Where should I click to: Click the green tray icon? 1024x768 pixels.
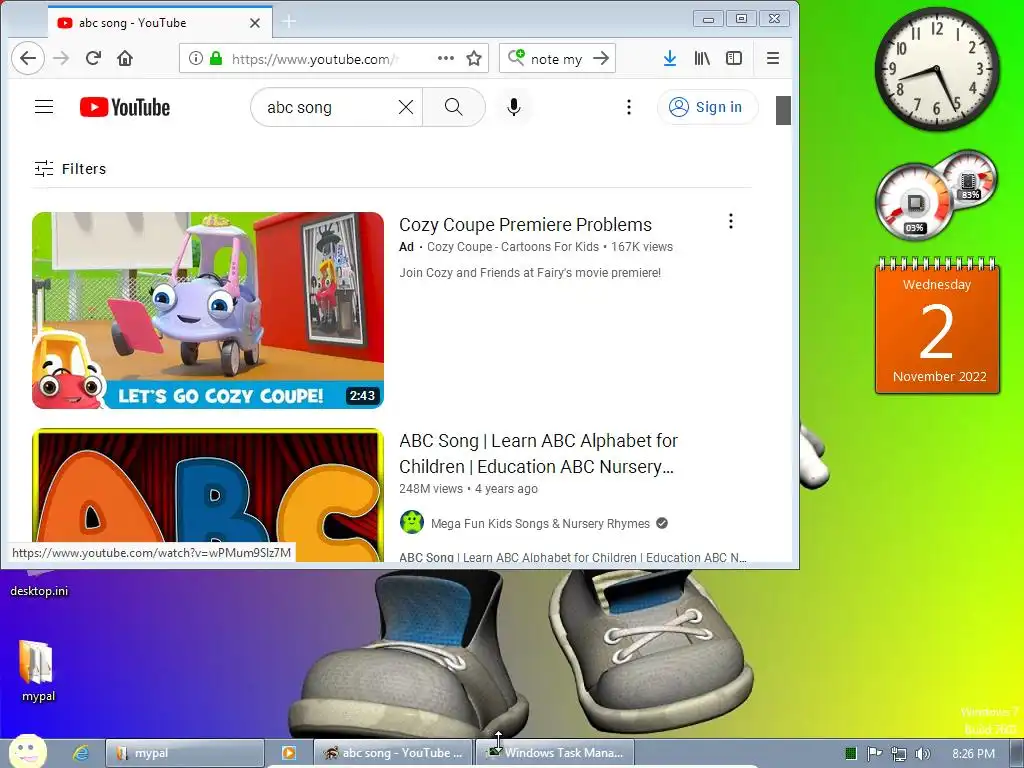coord(850,754)
